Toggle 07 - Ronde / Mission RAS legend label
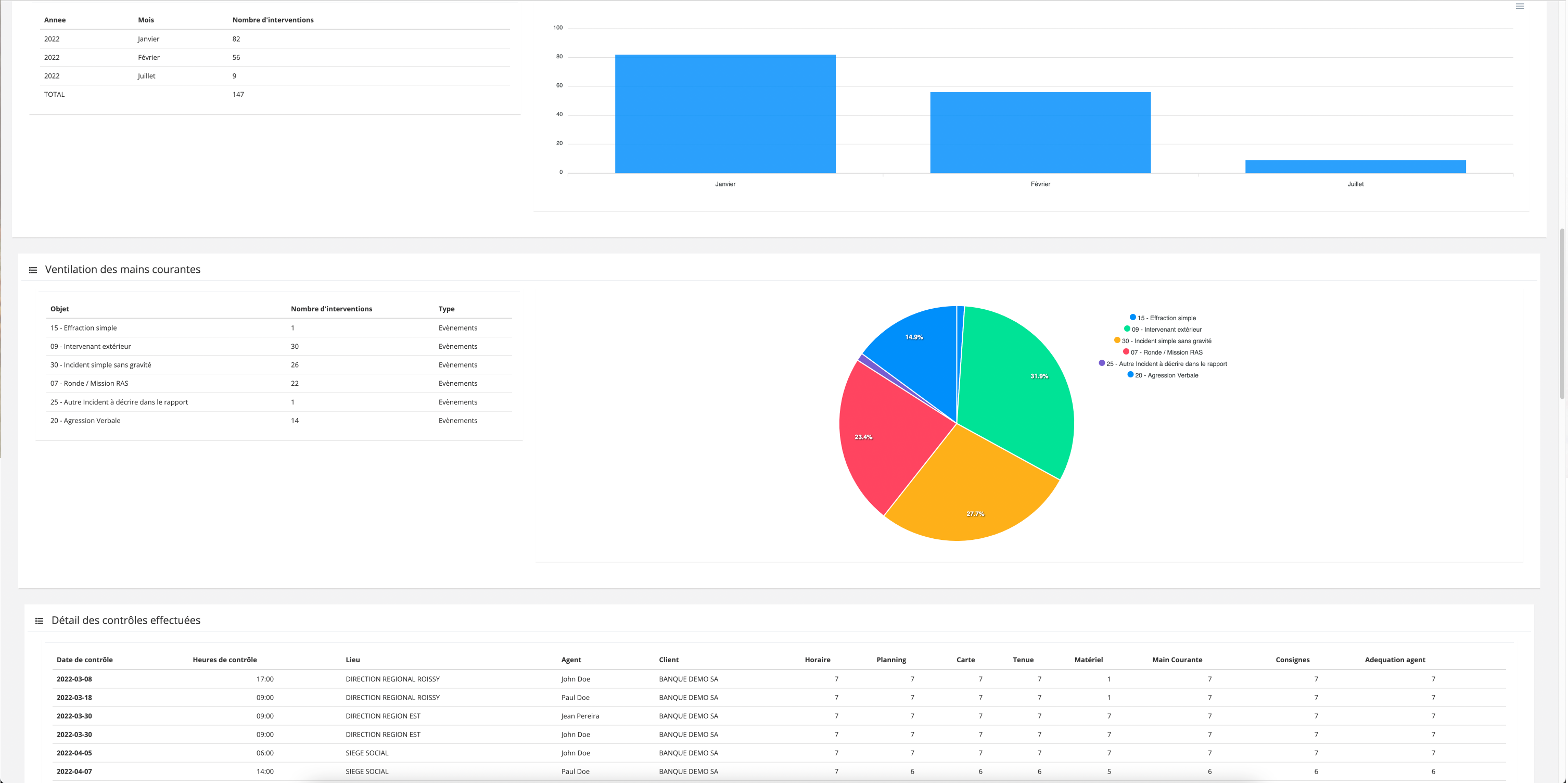Screen dimensions: 1568x783 pos(1166,352)
